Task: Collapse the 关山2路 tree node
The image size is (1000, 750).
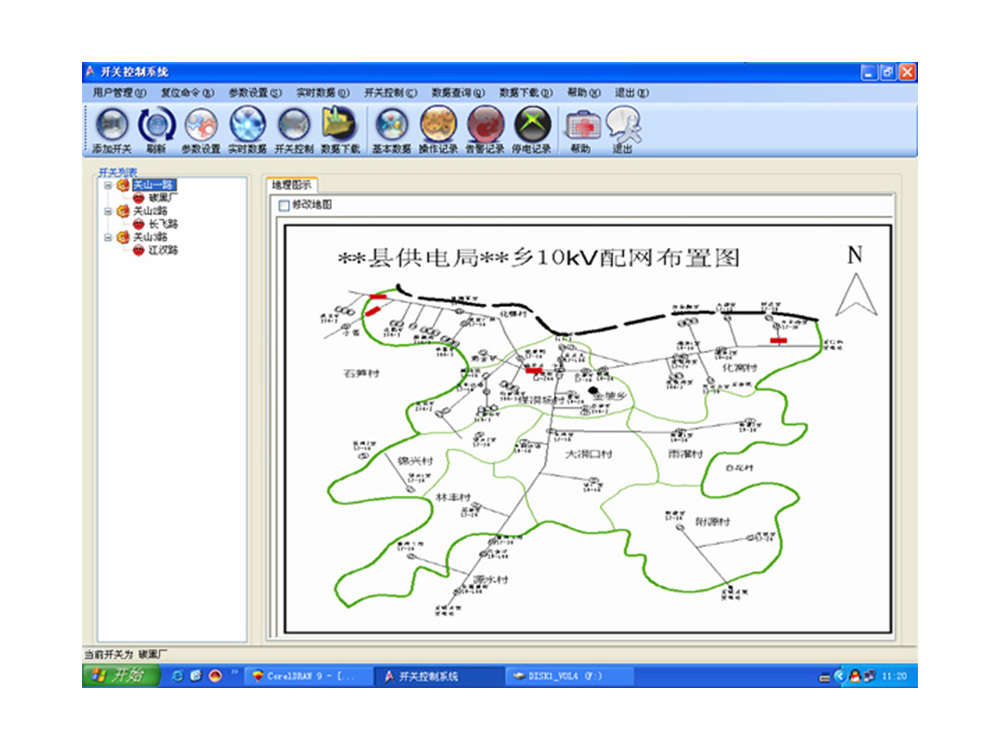Action: [x=108, y=212]
